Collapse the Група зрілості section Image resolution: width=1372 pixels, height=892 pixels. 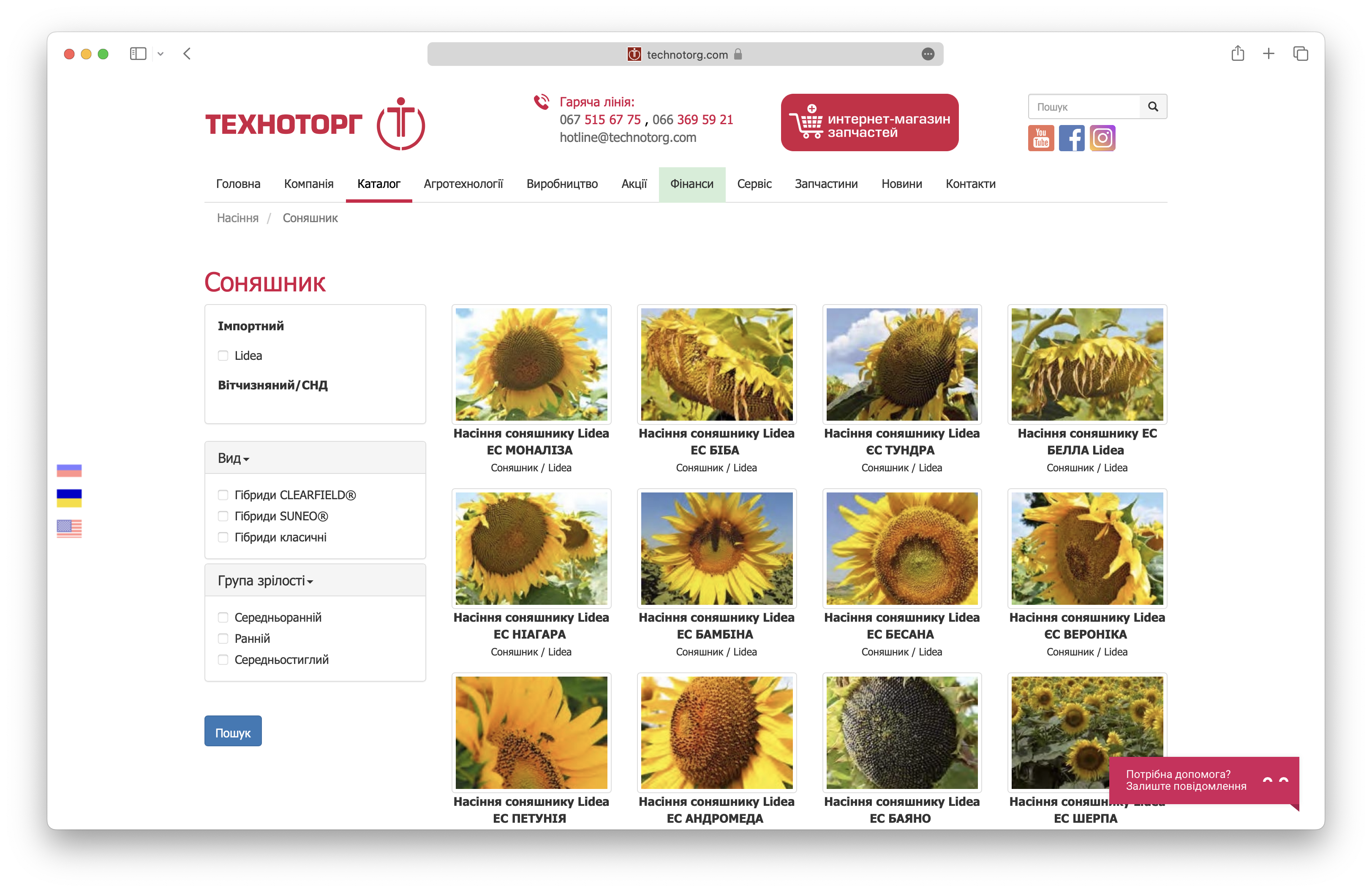[x=265, y=581]
